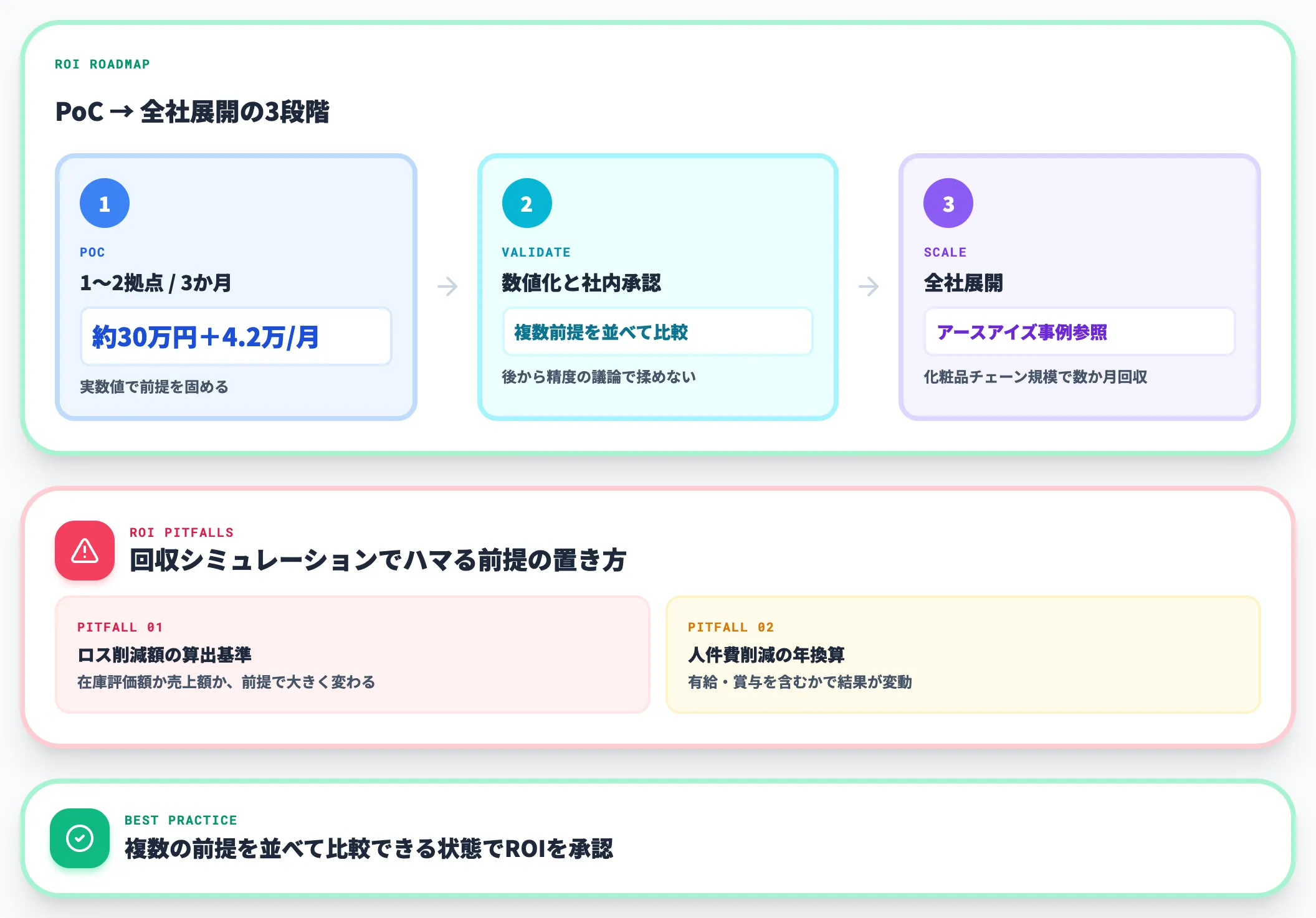Click the text 1〜2拠点 / 3か月
The width and height of the screenshot is (1316, 918).
(156, 283)
